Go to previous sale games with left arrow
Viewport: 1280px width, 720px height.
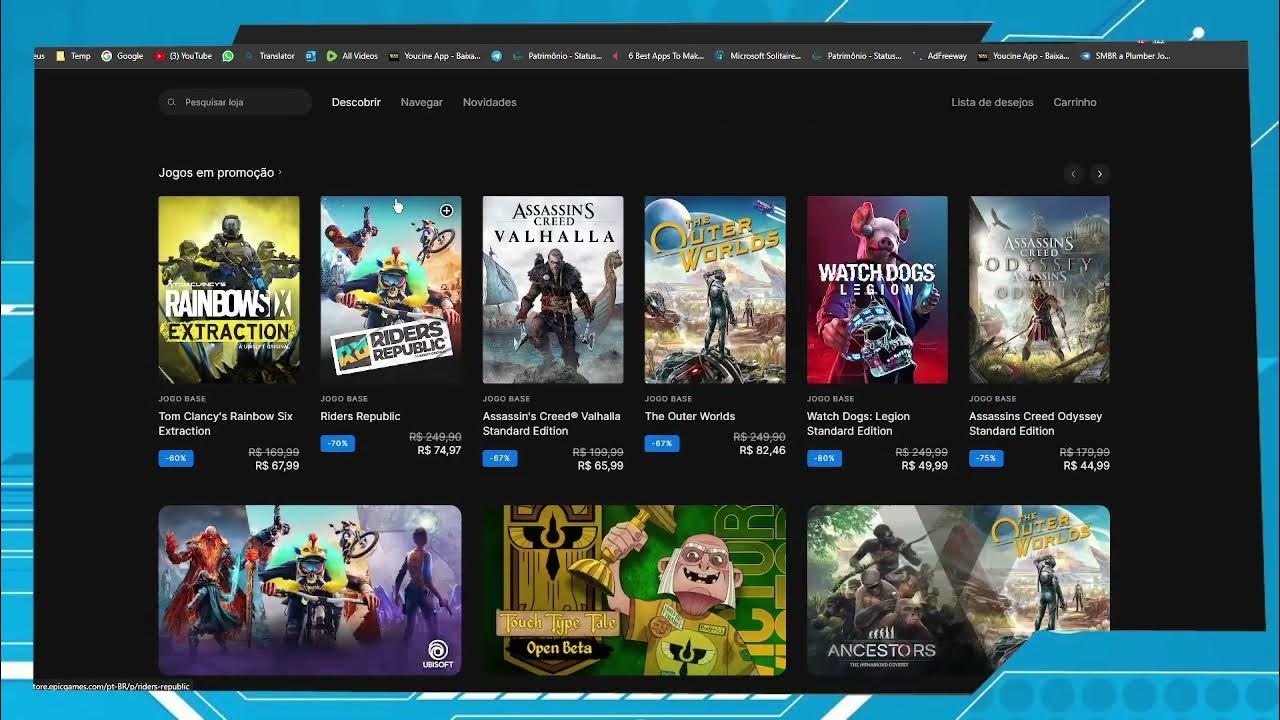(1073, 174)
